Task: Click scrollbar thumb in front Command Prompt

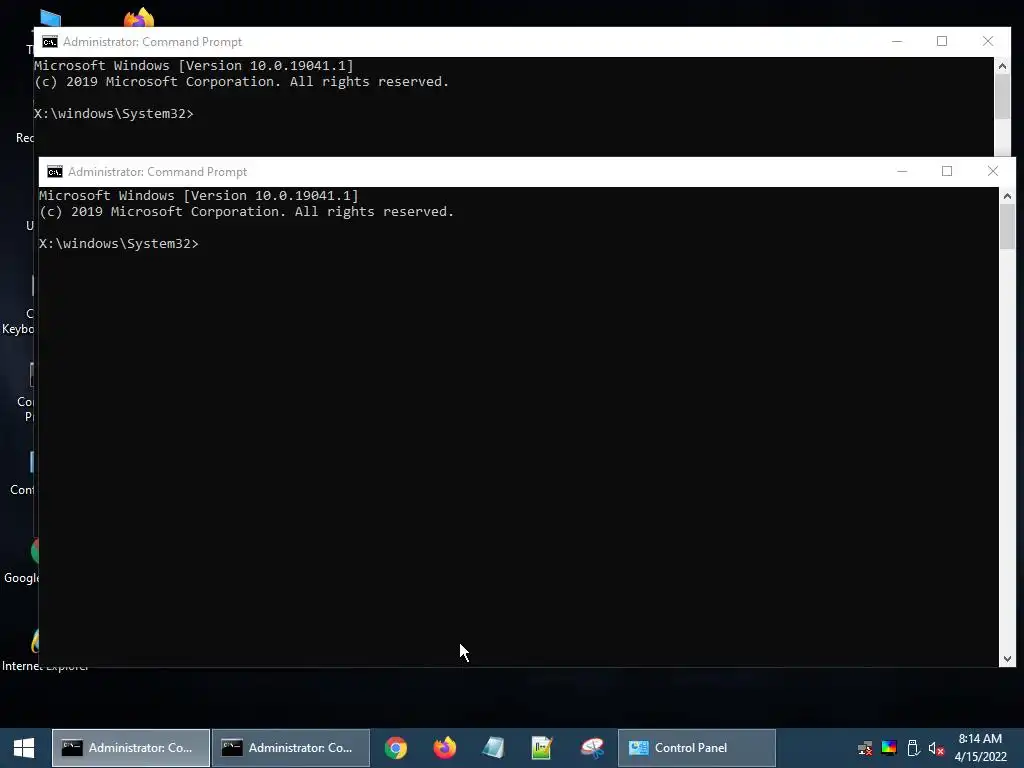Action: (1007, 226)
